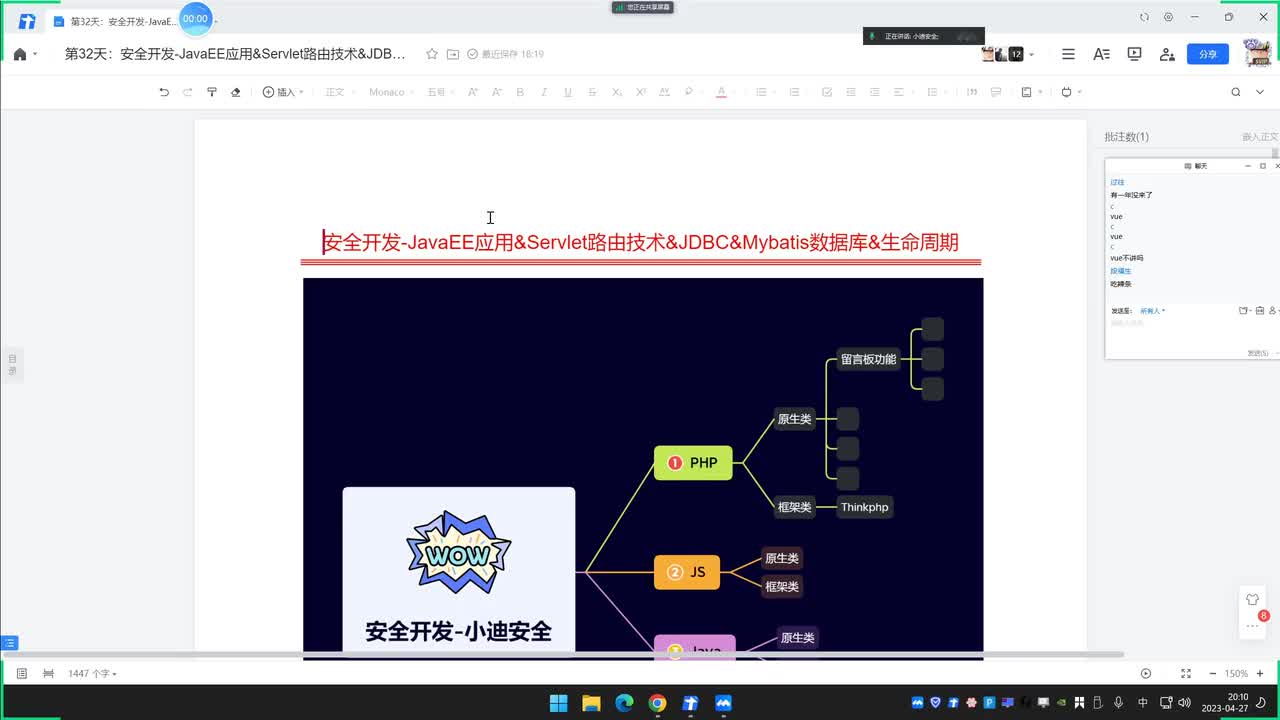Viewport: 1280px width, 720px height.
Task: Insert a numbered list
Action: click(795, 92)
